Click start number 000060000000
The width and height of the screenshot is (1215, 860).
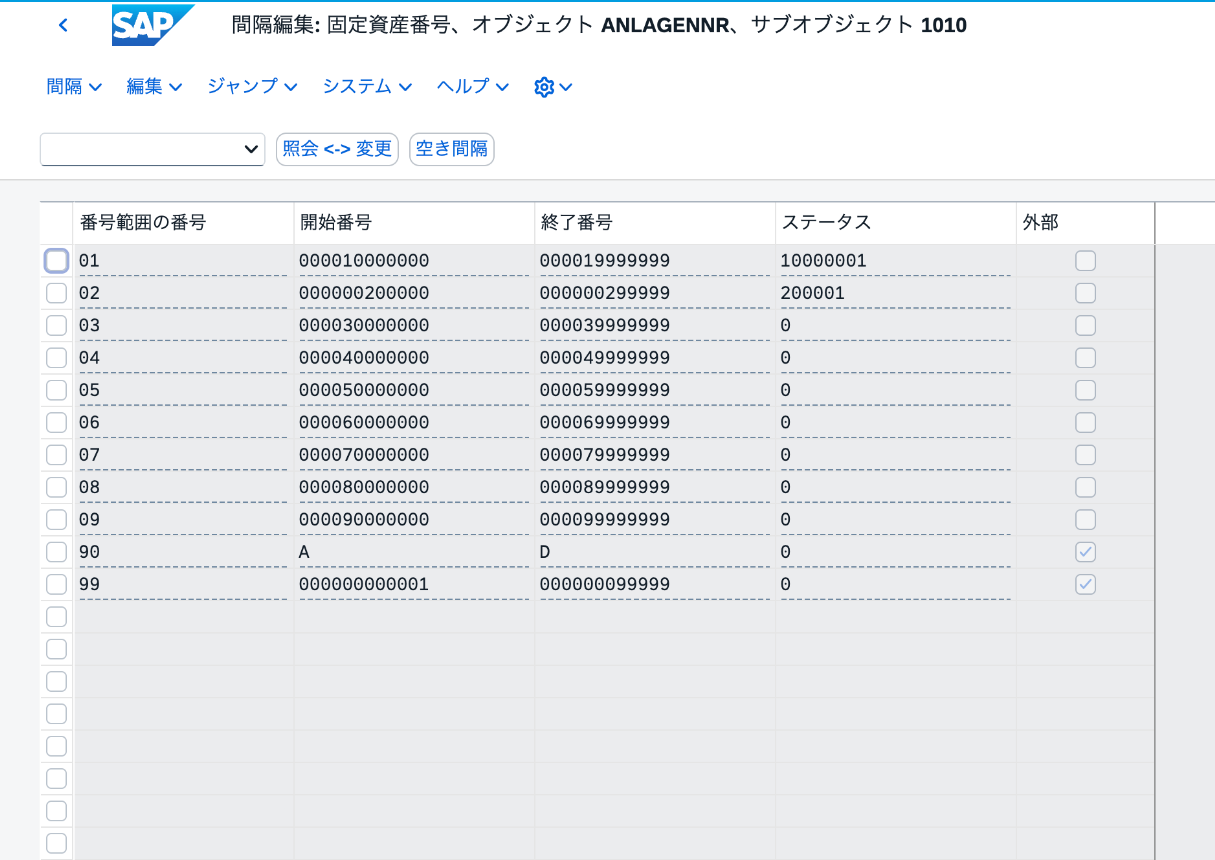pyautogui.click(x=414, y=422)
